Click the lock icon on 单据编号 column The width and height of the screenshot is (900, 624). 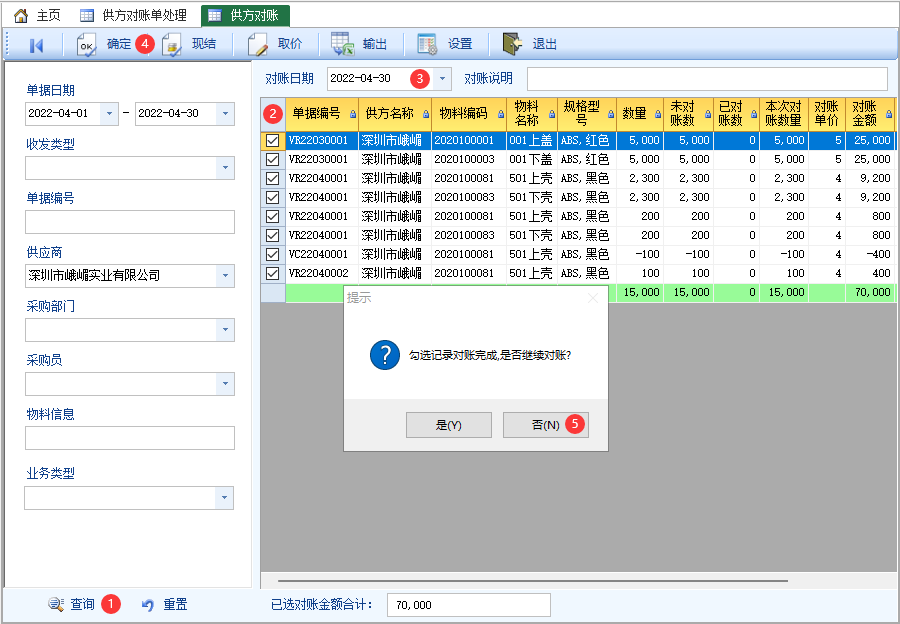point(353,114)
